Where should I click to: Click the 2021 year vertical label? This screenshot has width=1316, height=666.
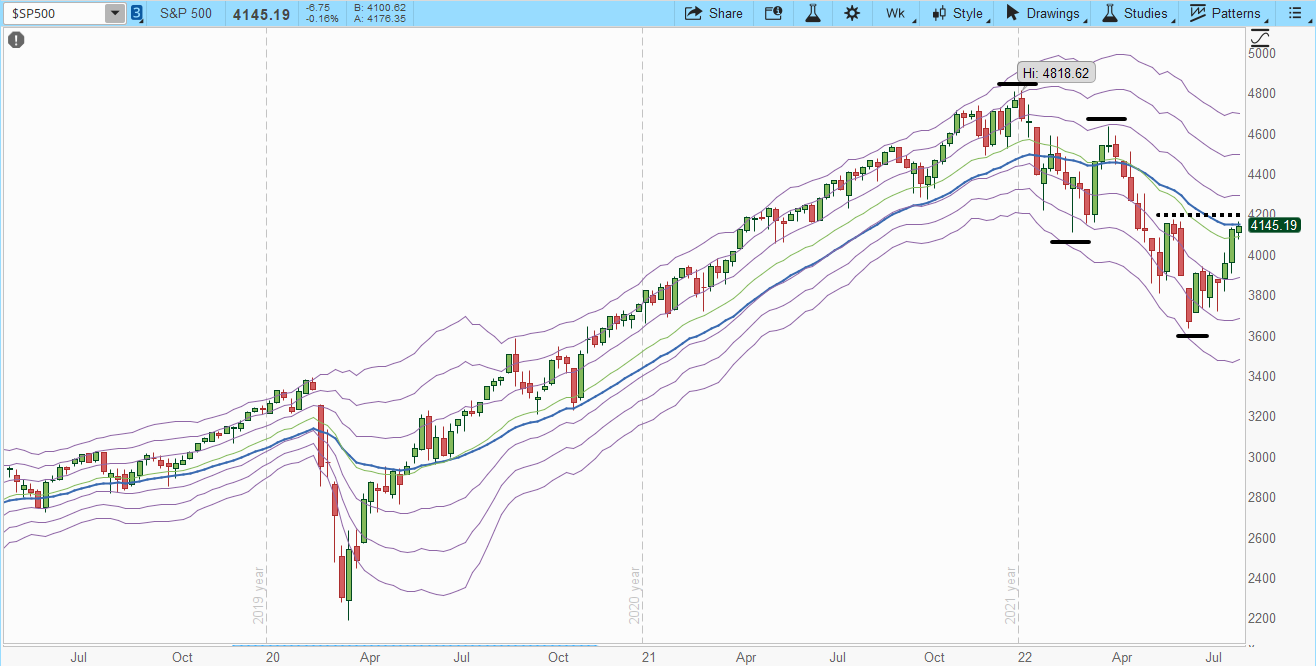pyautogui.click(x=1011, y=596)
